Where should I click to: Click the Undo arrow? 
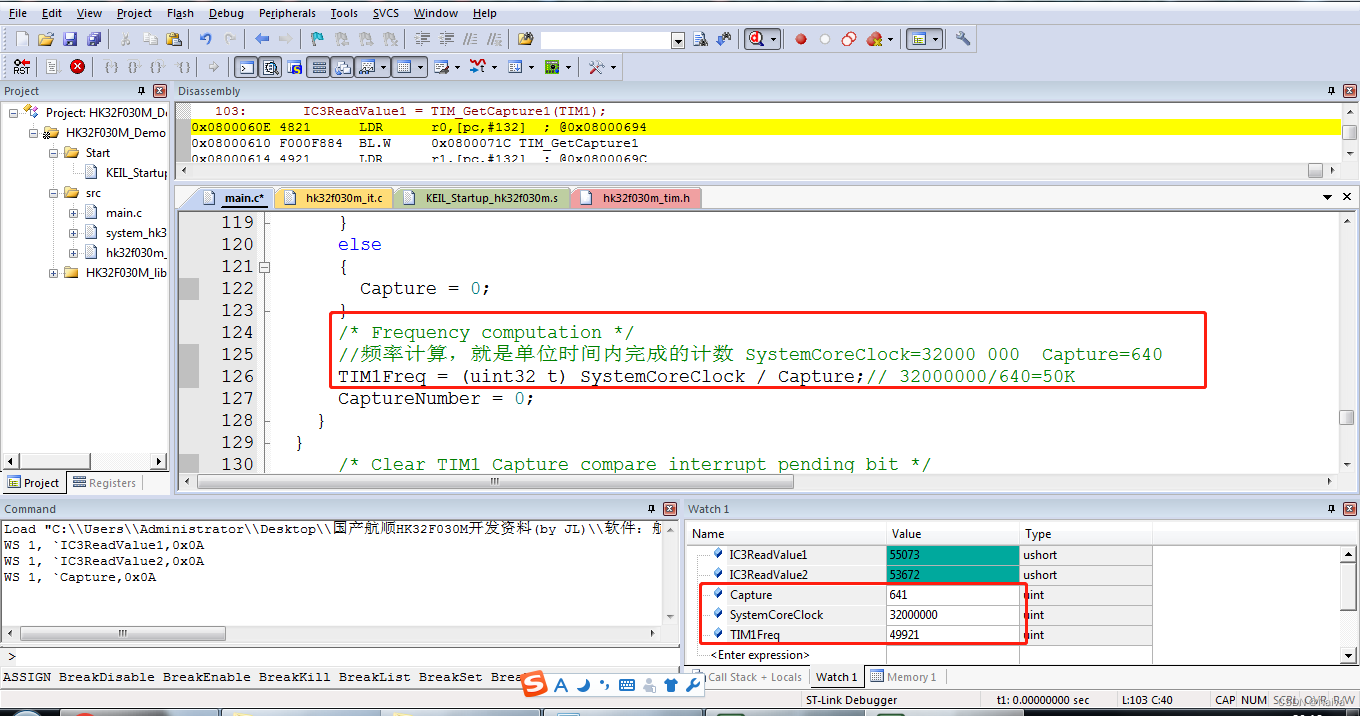tap(205, 39)
